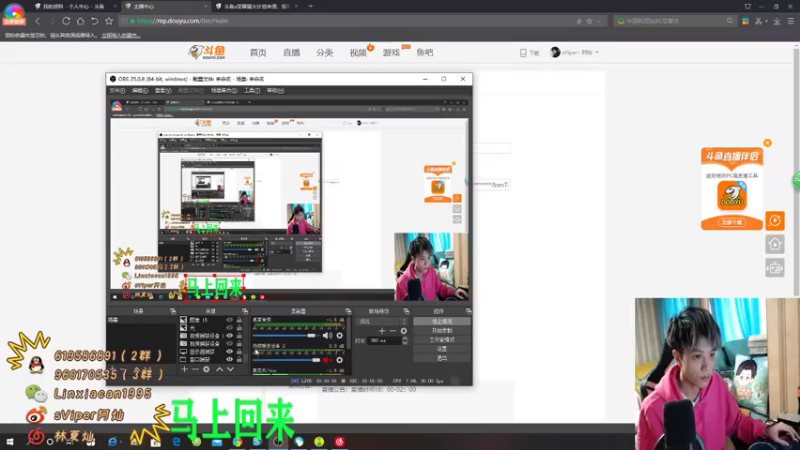Screen dimensions: 800x450
Task: Adjust the first mixer channel volume slider
Action: pyautogui.click(x=285, y=336)
